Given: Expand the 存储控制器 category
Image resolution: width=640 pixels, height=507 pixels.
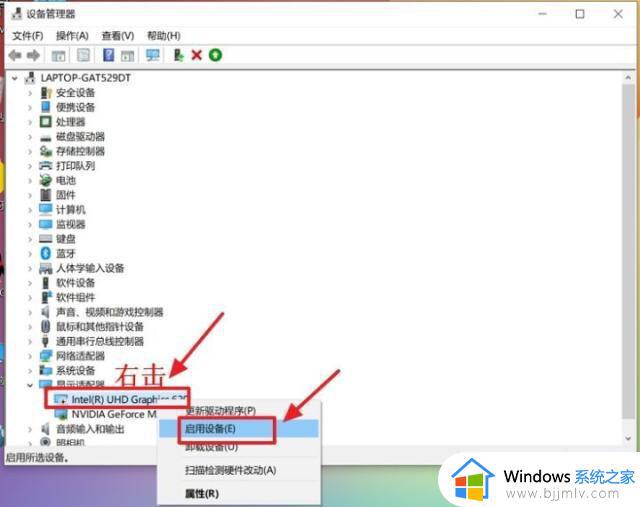Looking at the screenshot, I should (30, 151).
